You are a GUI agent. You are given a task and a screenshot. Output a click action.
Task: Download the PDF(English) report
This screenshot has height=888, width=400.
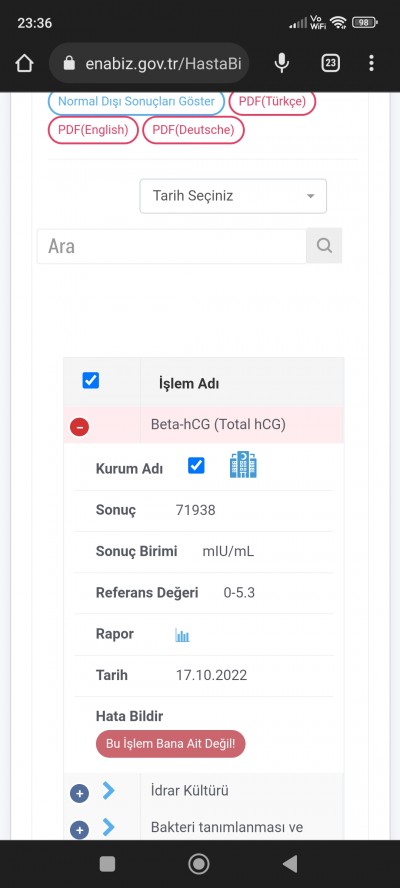coord(93,130)
